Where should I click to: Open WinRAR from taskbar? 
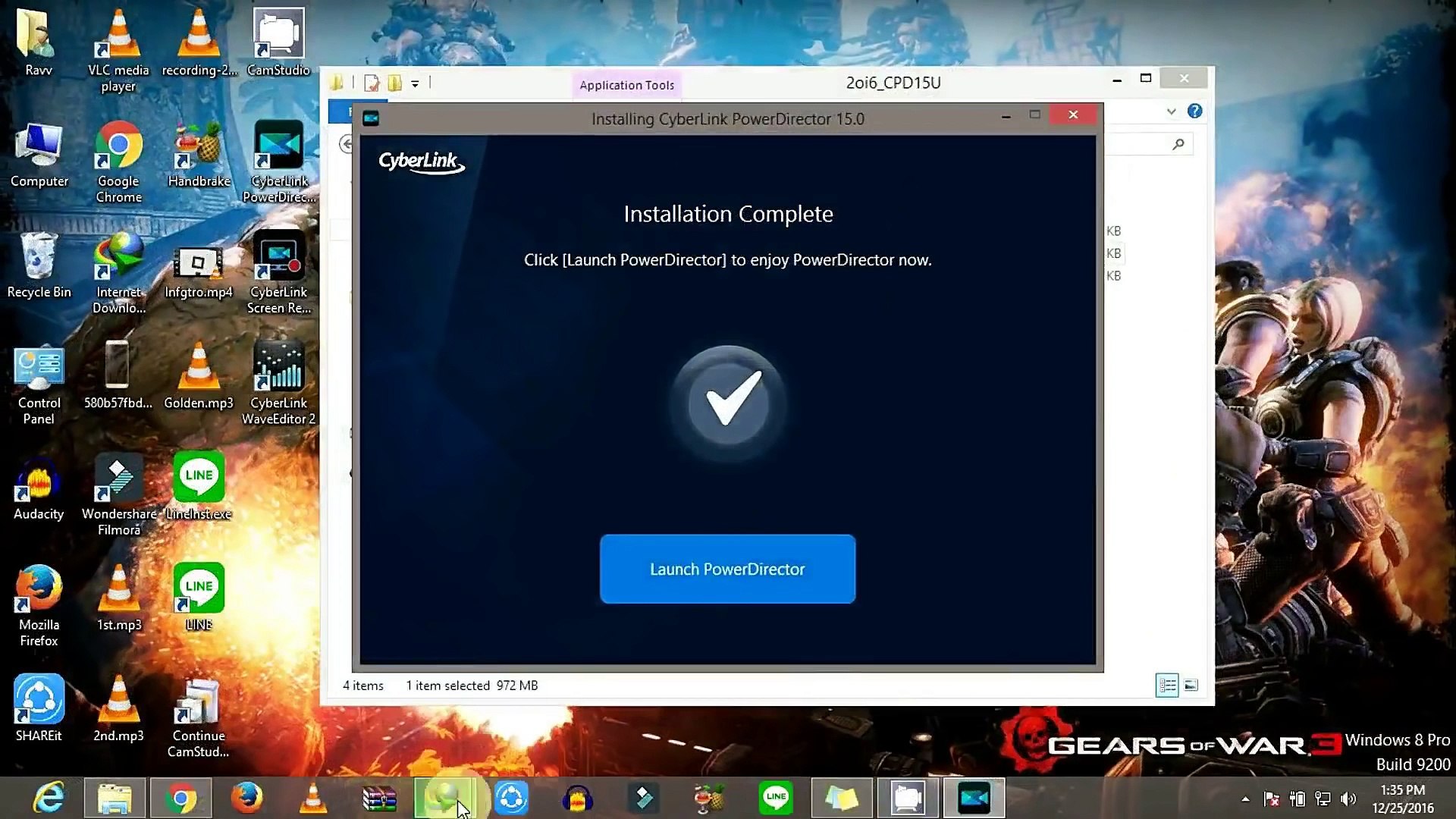379,798
